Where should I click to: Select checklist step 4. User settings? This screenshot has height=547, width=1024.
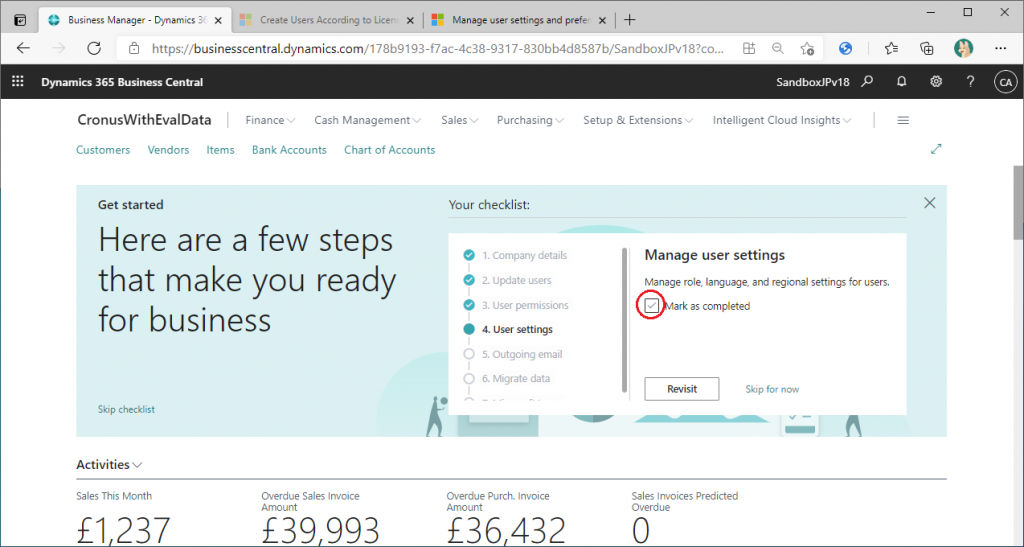517,330
